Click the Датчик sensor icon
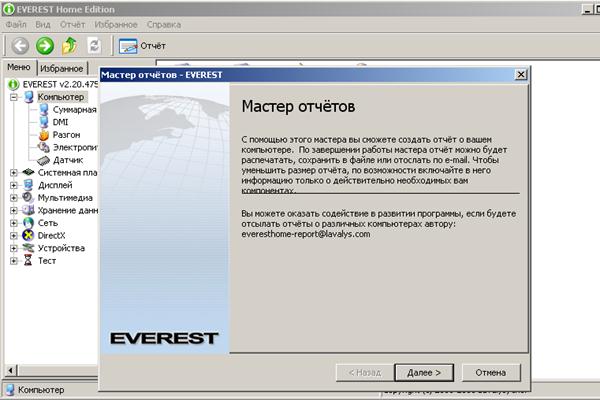This screenshot has height=400, width=600. point(44,160)
